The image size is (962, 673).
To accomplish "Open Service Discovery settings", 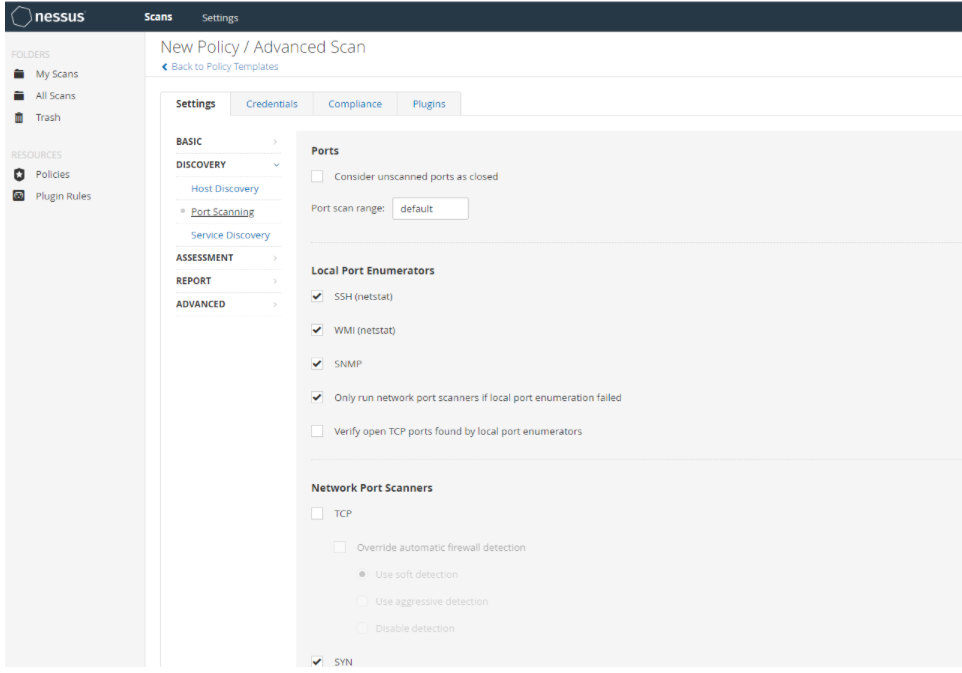I will tap(230, 235).
